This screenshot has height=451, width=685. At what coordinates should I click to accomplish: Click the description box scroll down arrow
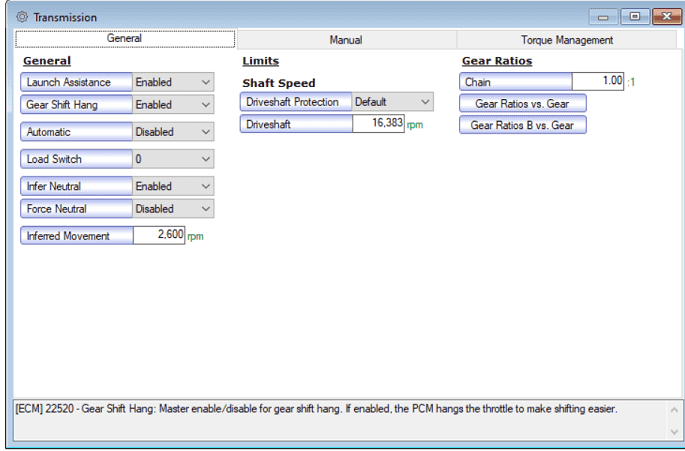tap(674, 432)
